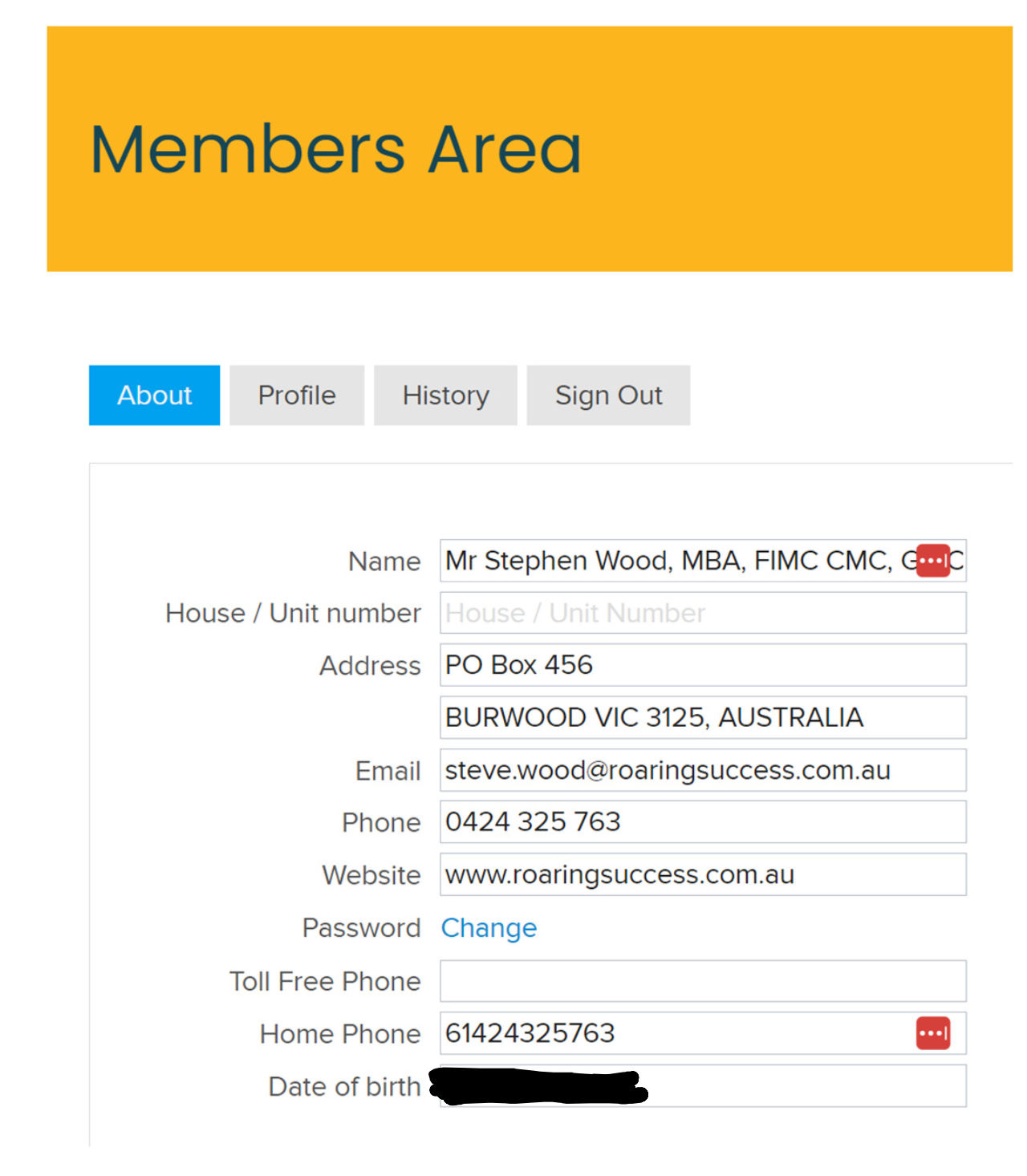Place cursor in the Phone field
Image resolution: width=1027 pixels, height=1176 pixels.
702,822
